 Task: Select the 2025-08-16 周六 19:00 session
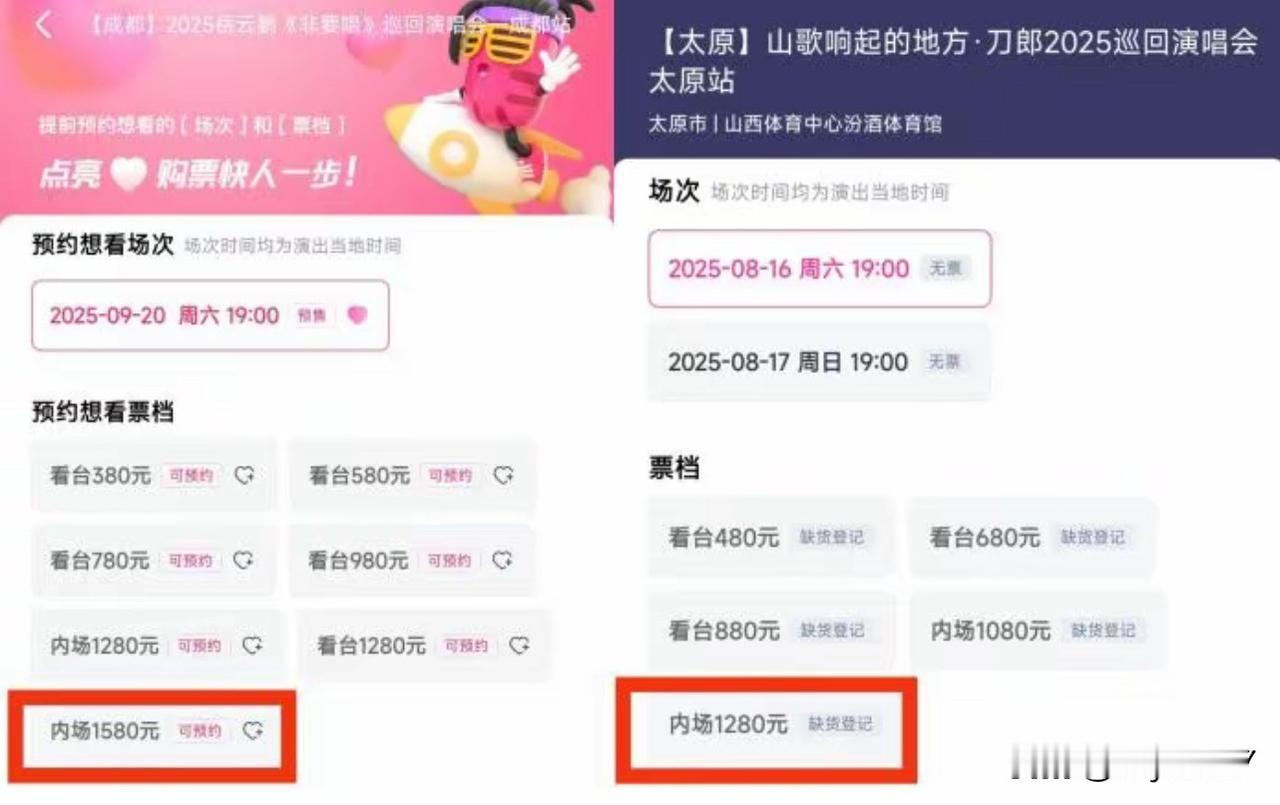click(x=820, y=269)
